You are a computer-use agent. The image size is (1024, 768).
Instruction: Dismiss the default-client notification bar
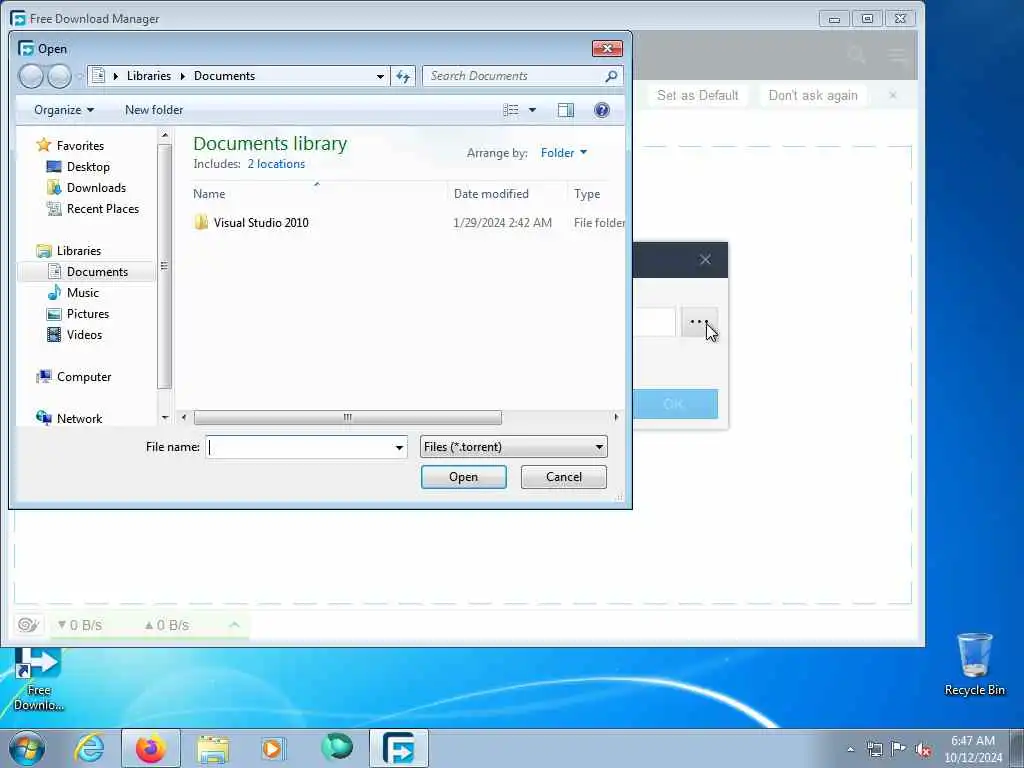point(893,95)
